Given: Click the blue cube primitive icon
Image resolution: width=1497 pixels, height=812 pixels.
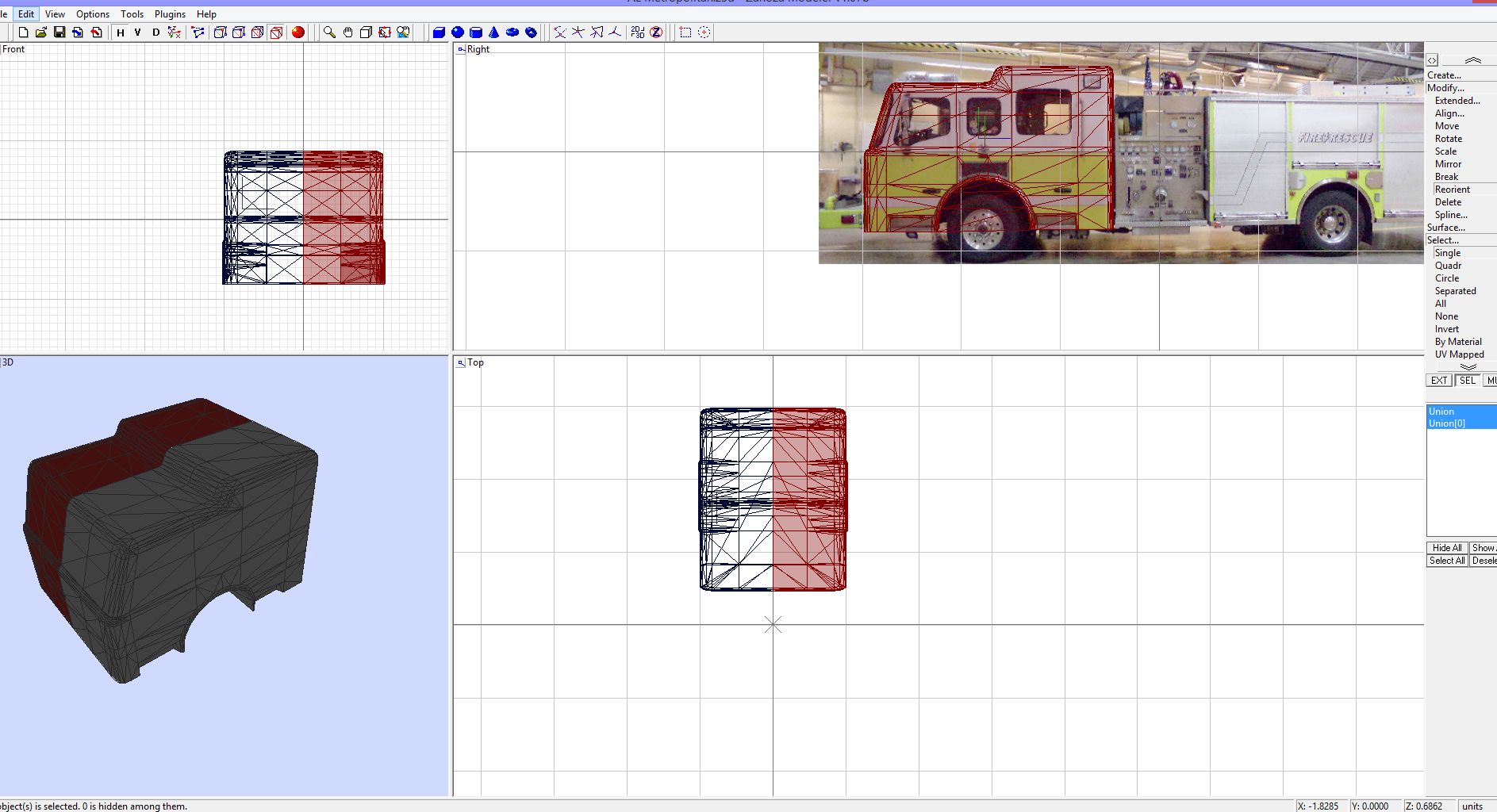Looking at the screenshot, I should click(439, 33).
